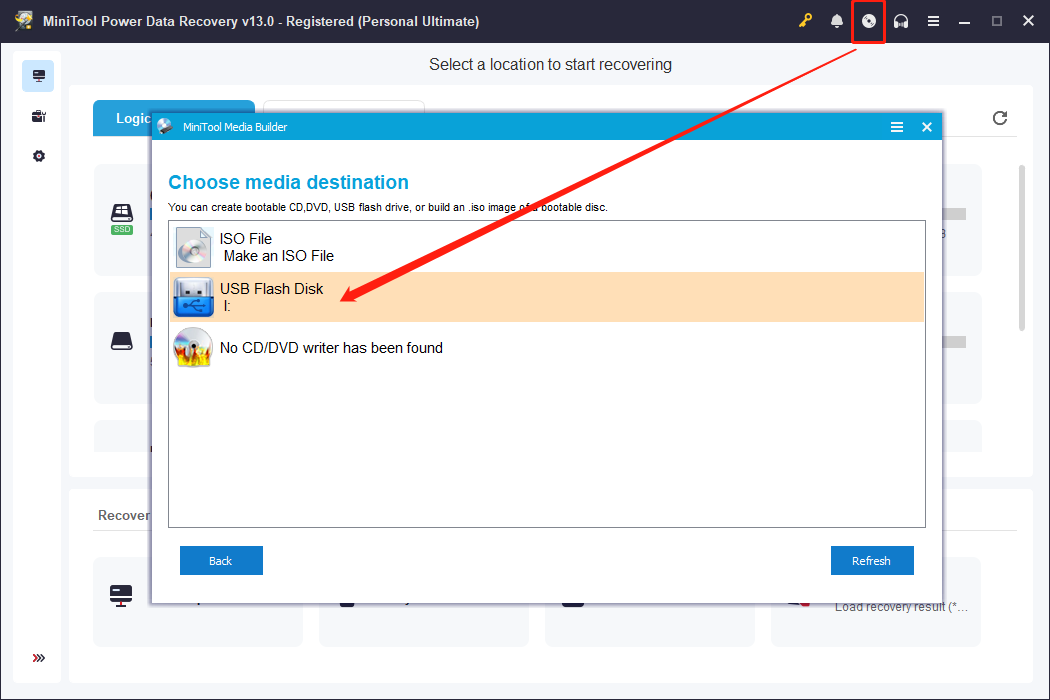Click the desktop recovery icon at bottom left
The height and width of the screenshot is (700, 1050).
coord(121,595)
